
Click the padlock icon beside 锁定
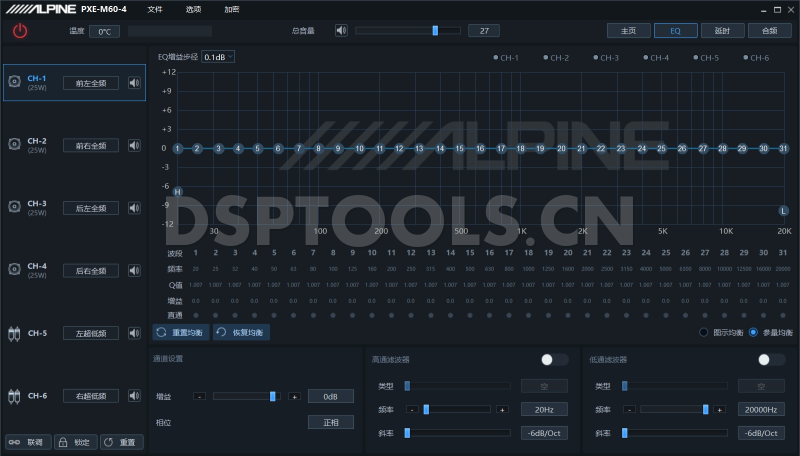[x=63, y=442]
